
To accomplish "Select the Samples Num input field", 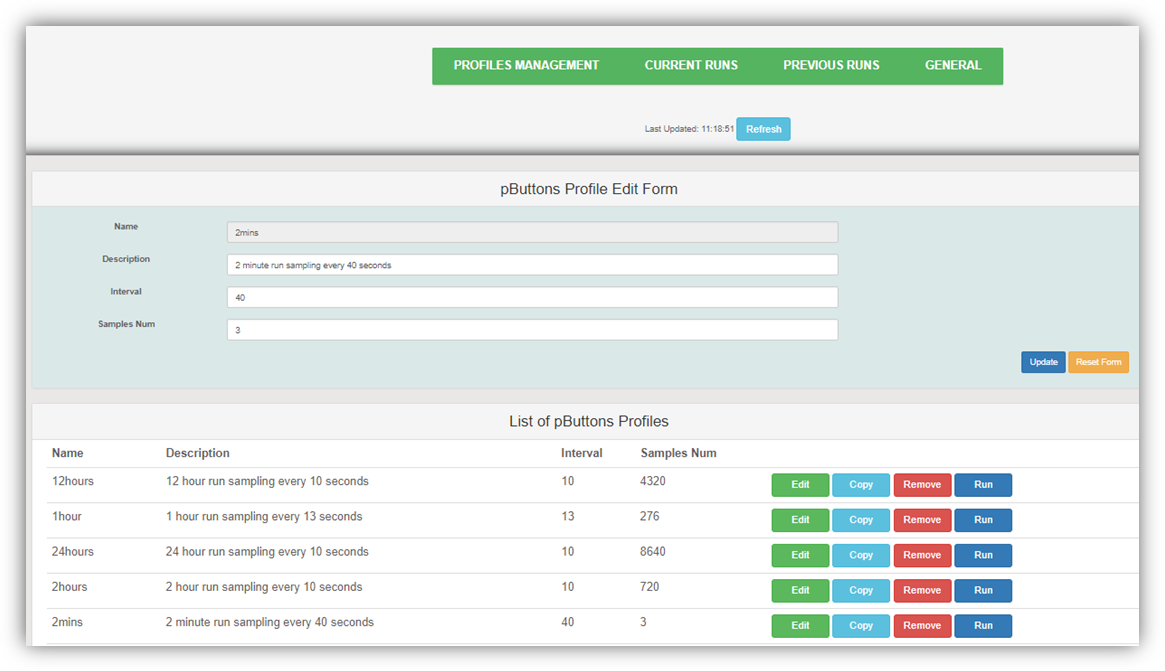I will 532,330.
